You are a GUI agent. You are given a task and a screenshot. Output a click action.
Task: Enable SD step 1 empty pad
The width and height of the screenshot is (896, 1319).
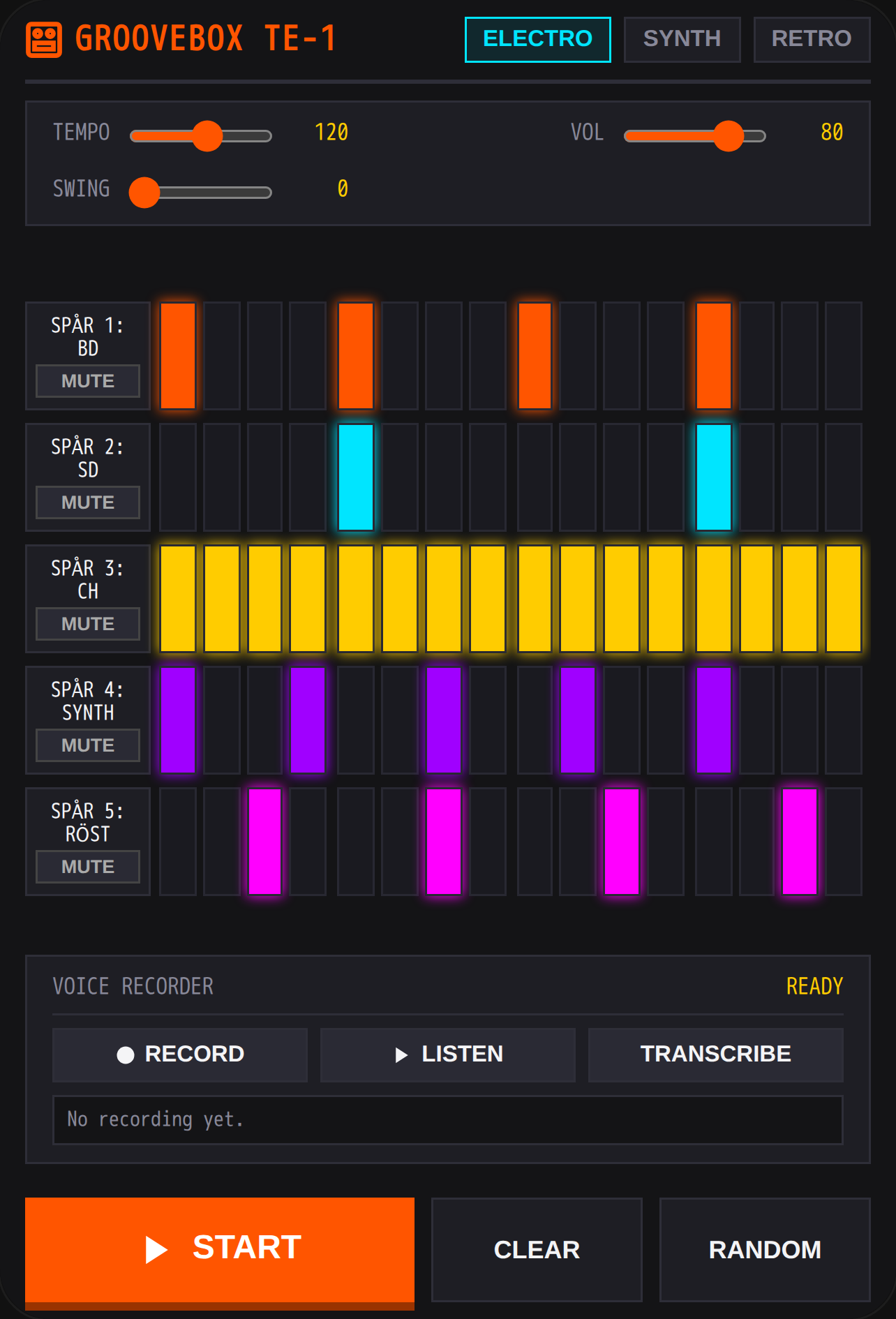[178, 477]
